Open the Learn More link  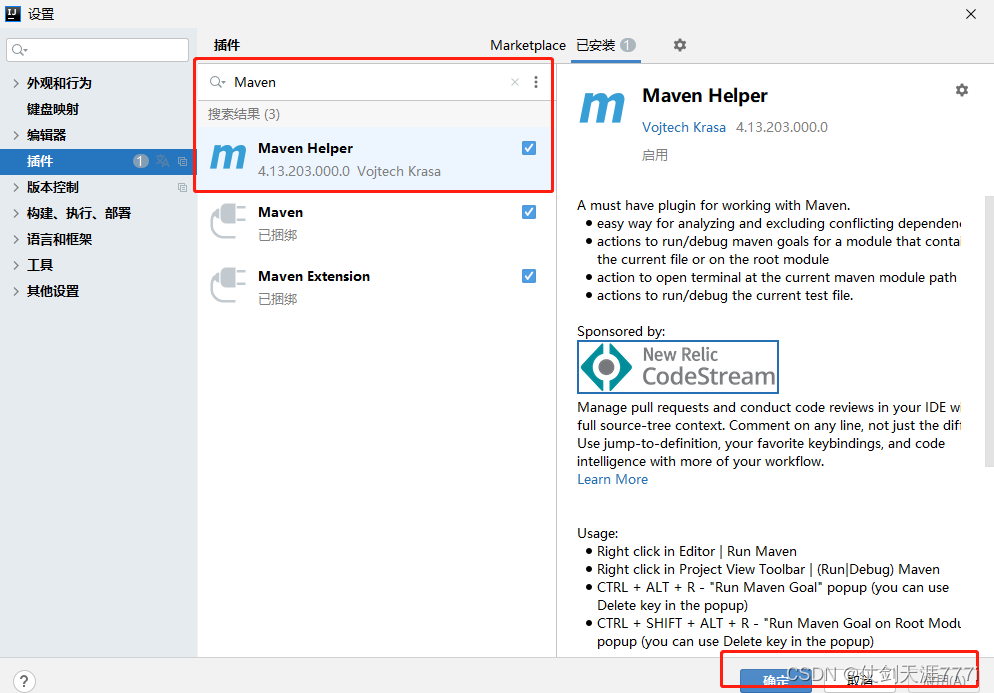tap(612, 479)
